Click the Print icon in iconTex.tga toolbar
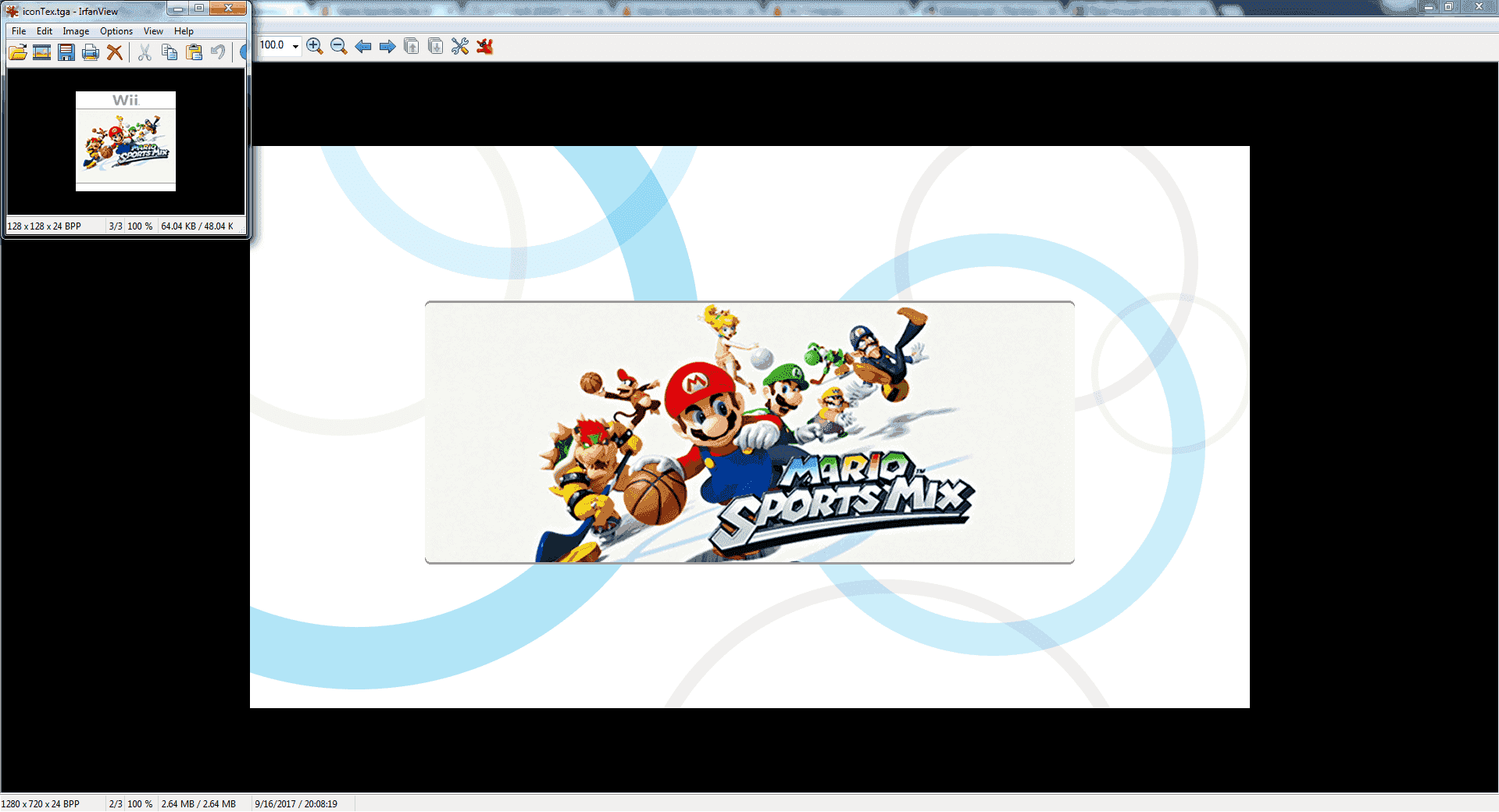The width and height of the screenshot is (1499, 812). tap(91, 52)
